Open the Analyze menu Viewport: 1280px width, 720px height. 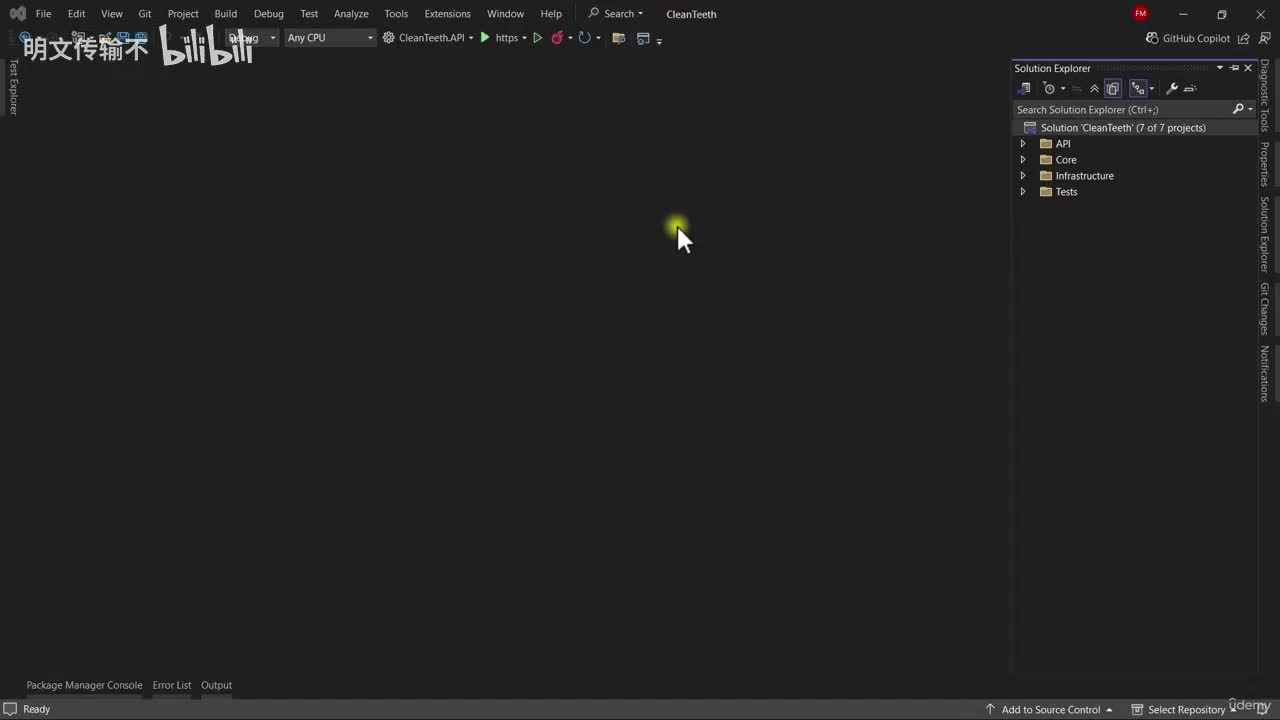pyautogui.click(x=351, y=14)
